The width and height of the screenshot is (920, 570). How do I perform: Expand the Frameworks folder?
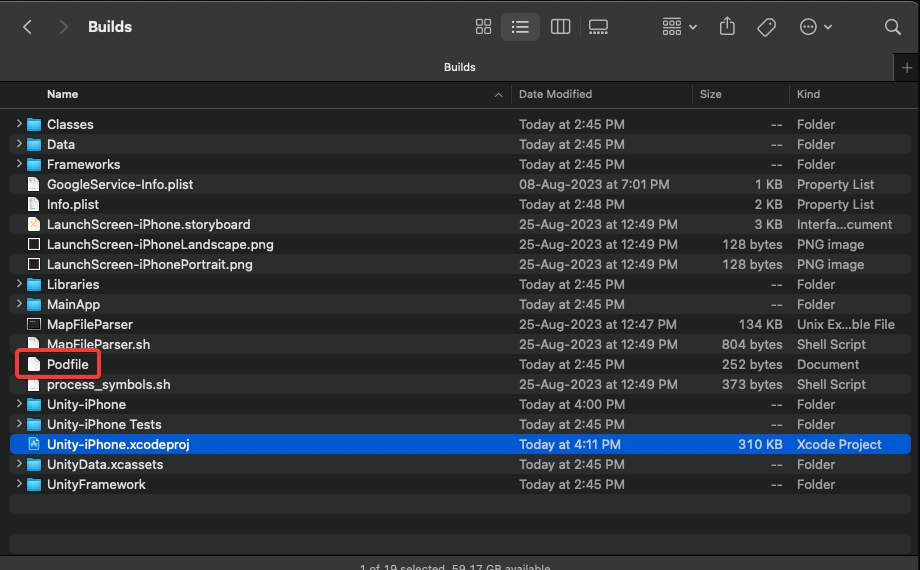point(19,164)
